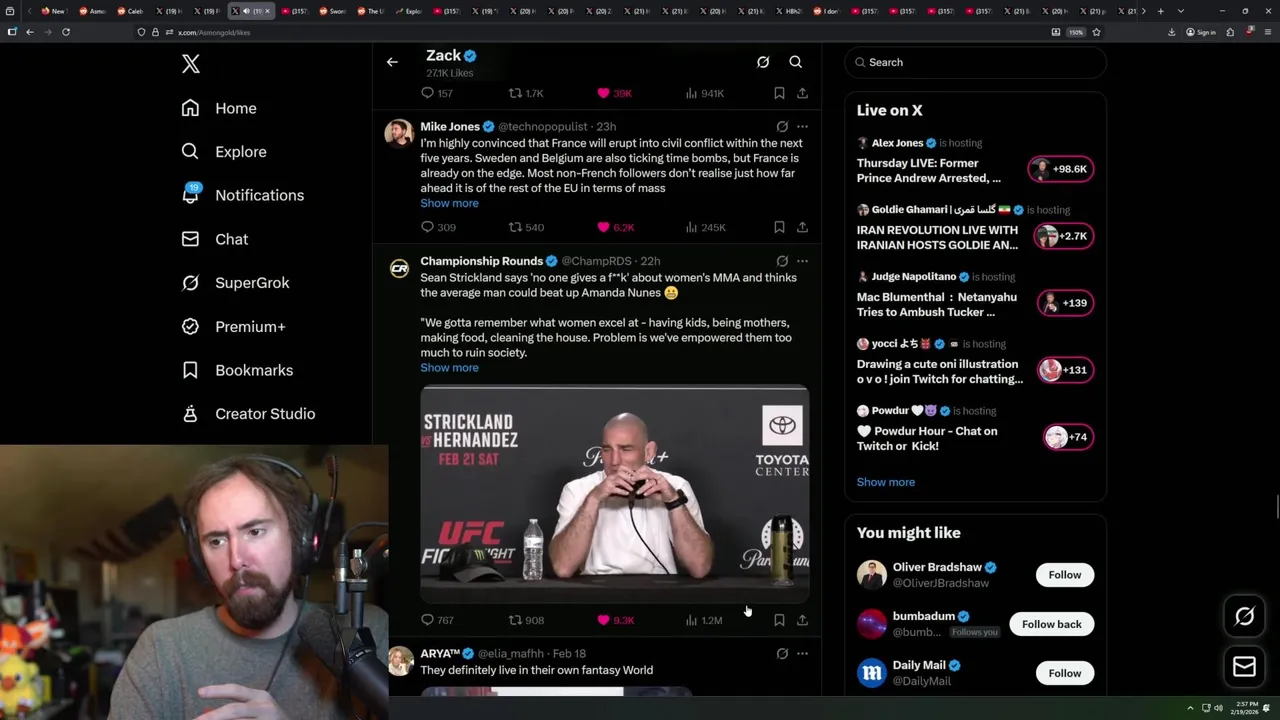Show more live spaces on X
The width and height of the screenshot is (1280, 720).
pos(885,482)
